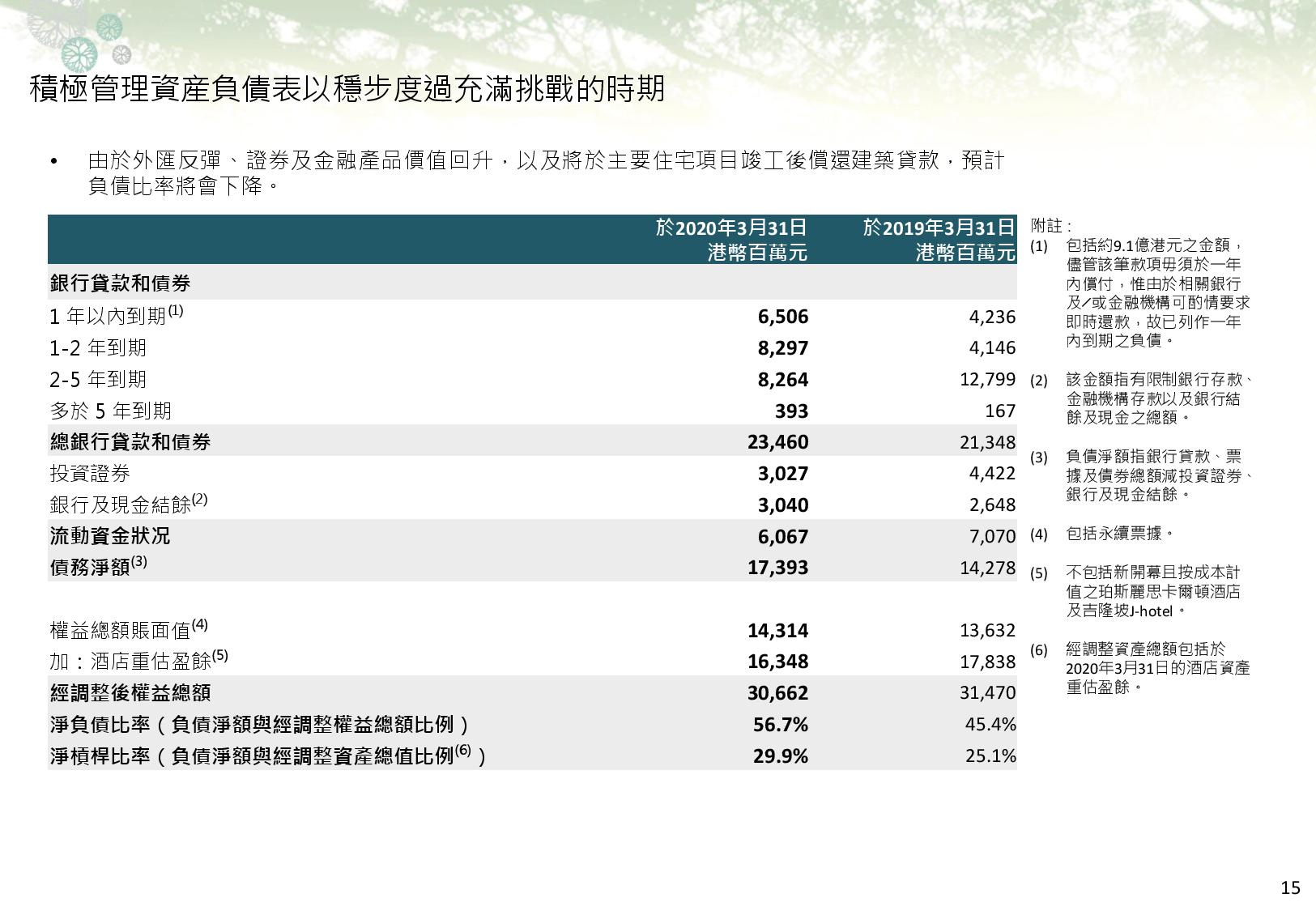Select the value 7,070

click(992, 536)
